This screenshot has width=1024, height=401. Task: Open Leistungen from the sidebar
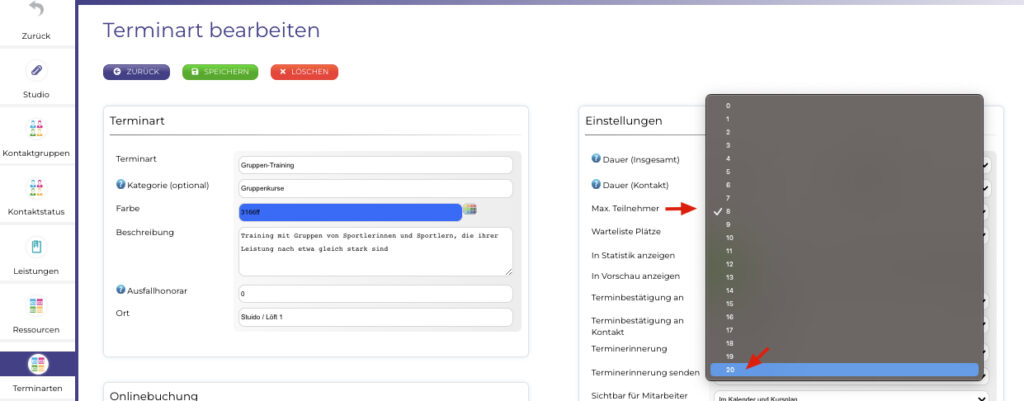tap(37, 246)
